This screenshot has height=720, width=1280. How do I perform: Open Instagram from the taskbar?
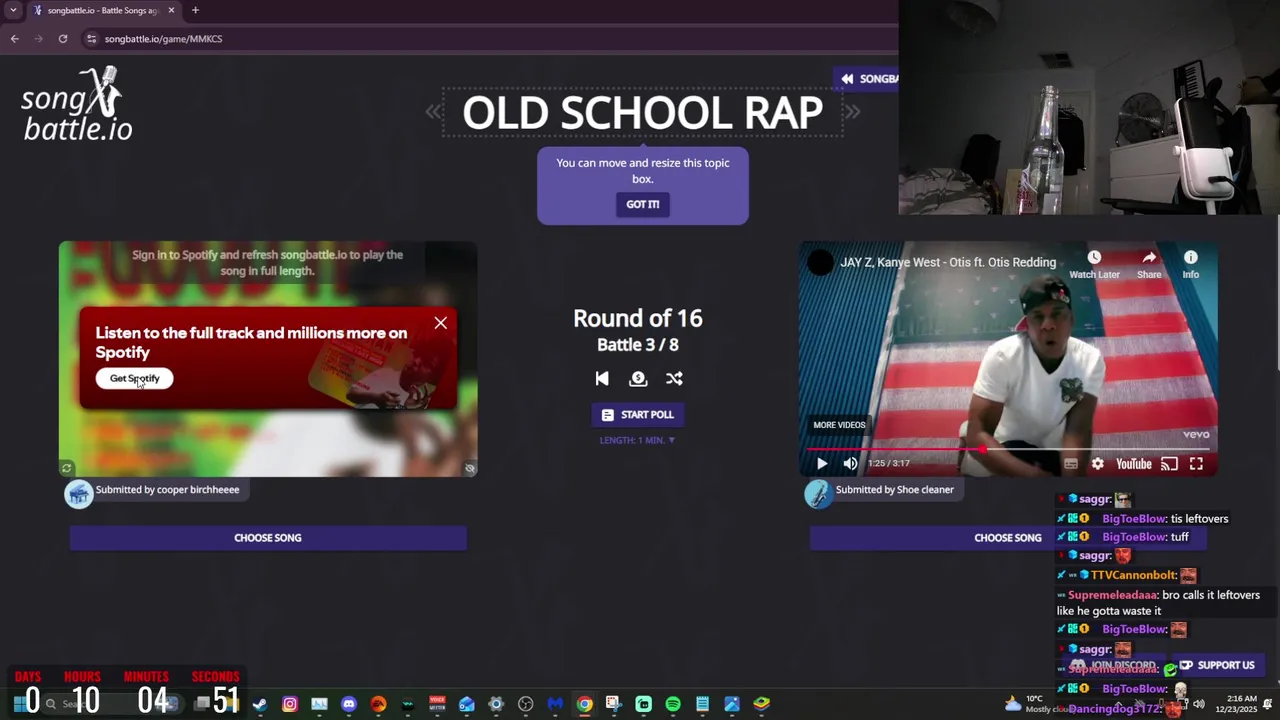pyautogui.click(x=290, y=704)
